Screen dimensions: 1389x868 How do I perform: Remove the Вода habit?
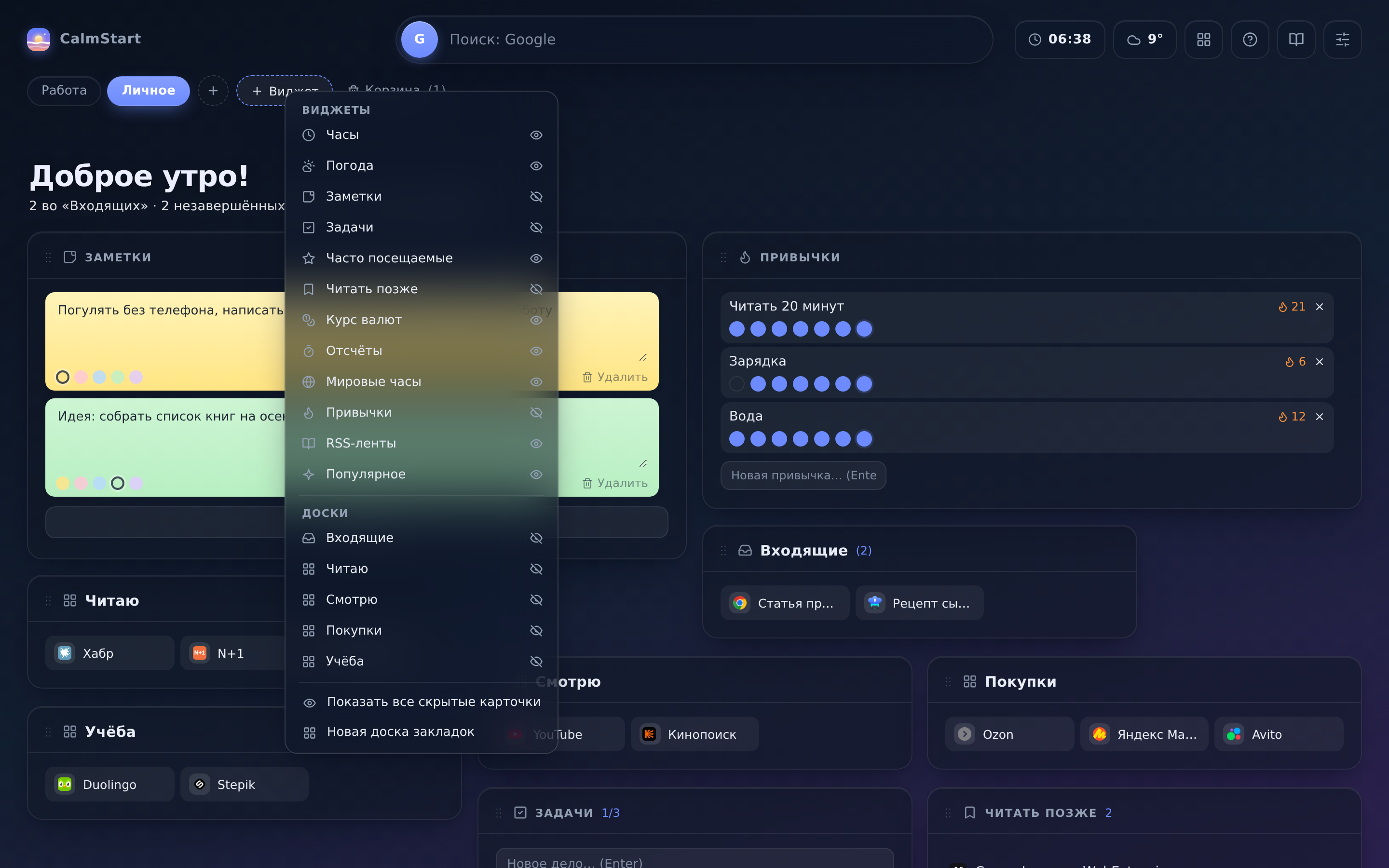(1320, 417)
